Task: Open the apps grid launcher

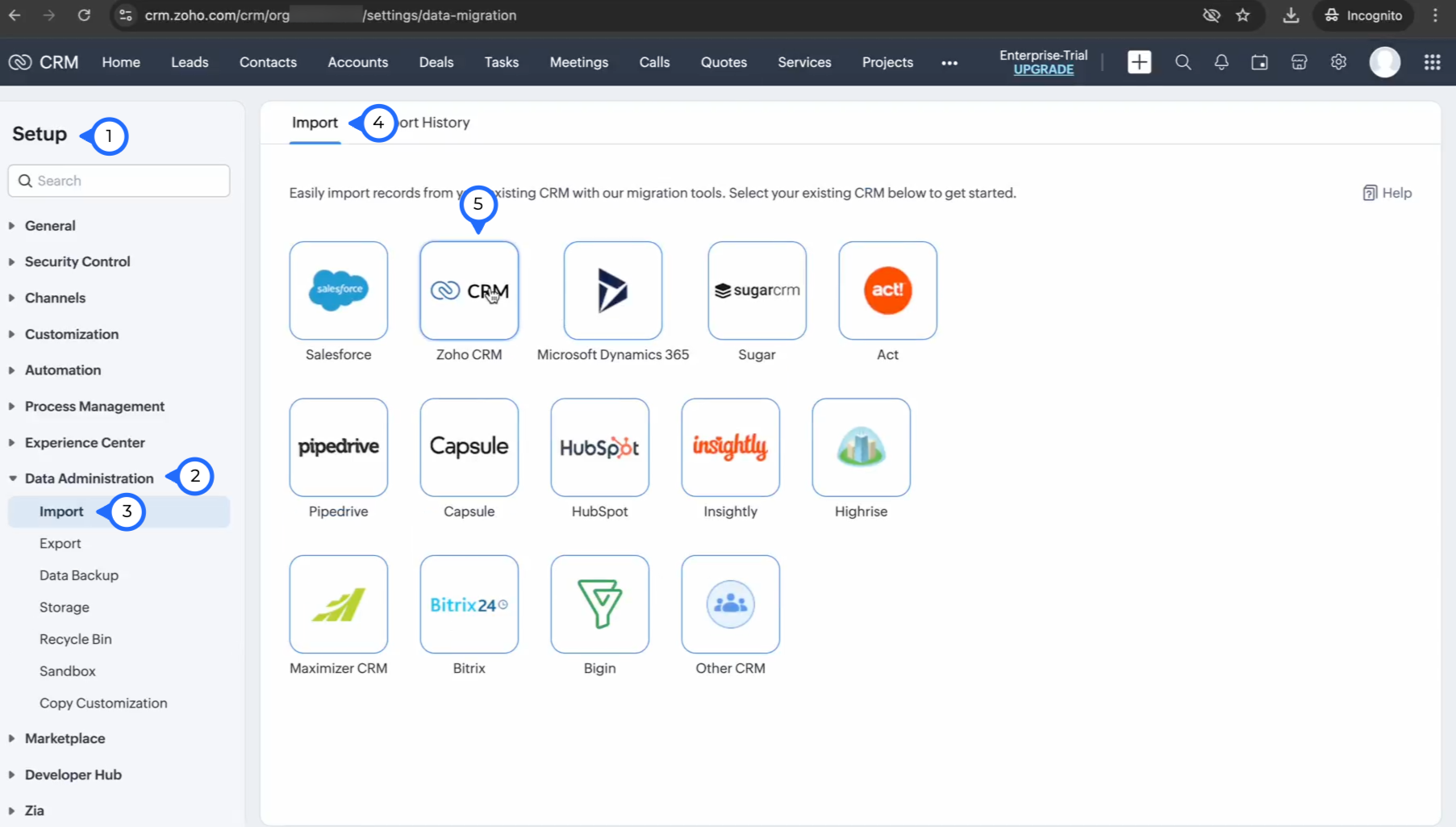Action: [x=1432, y=62]
